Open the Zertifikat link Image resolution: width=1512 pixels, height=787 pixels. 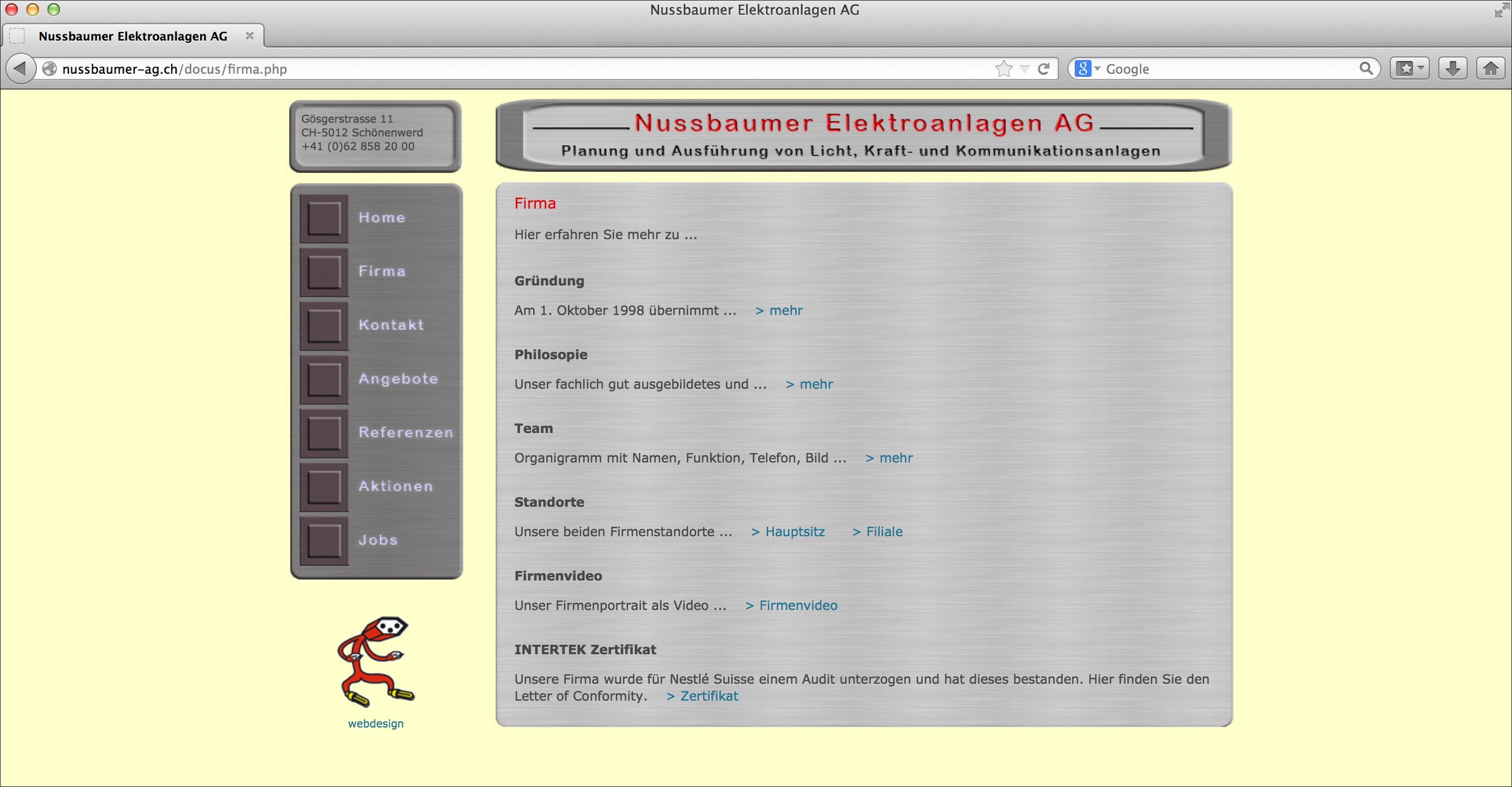702,696
